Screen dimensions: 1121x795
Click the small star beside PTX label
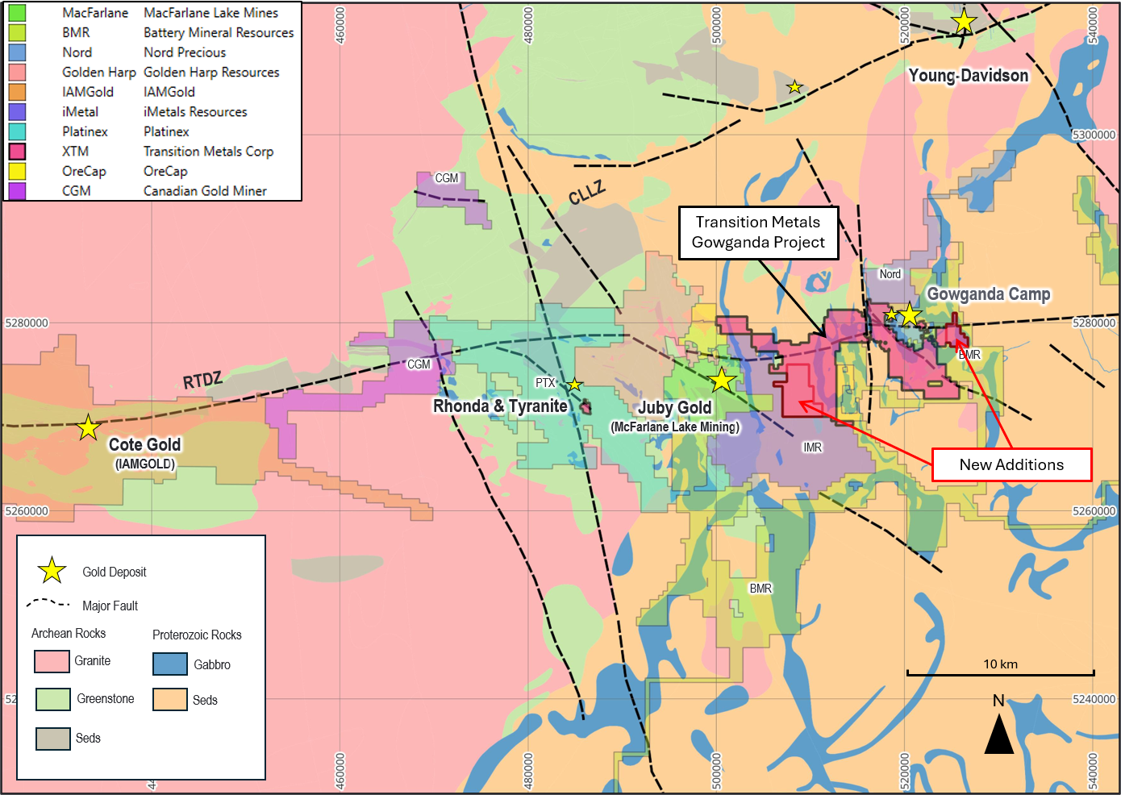[x=574, y=385]
